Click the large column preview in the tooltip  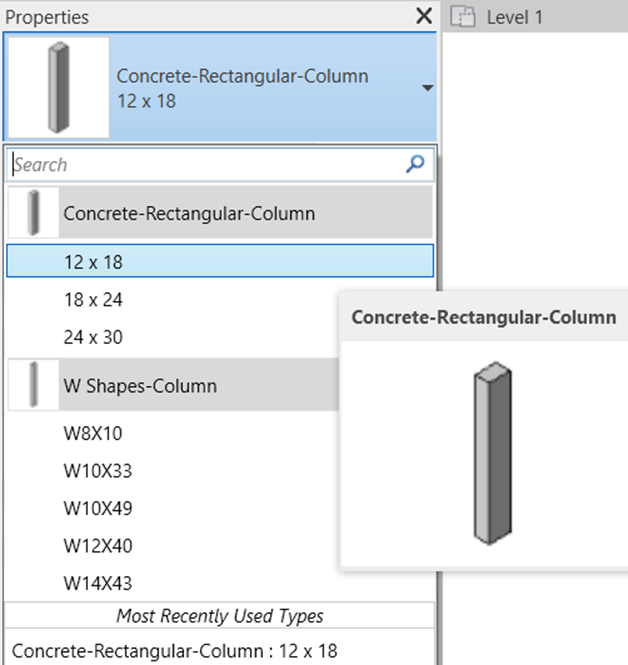coord(492,453)
